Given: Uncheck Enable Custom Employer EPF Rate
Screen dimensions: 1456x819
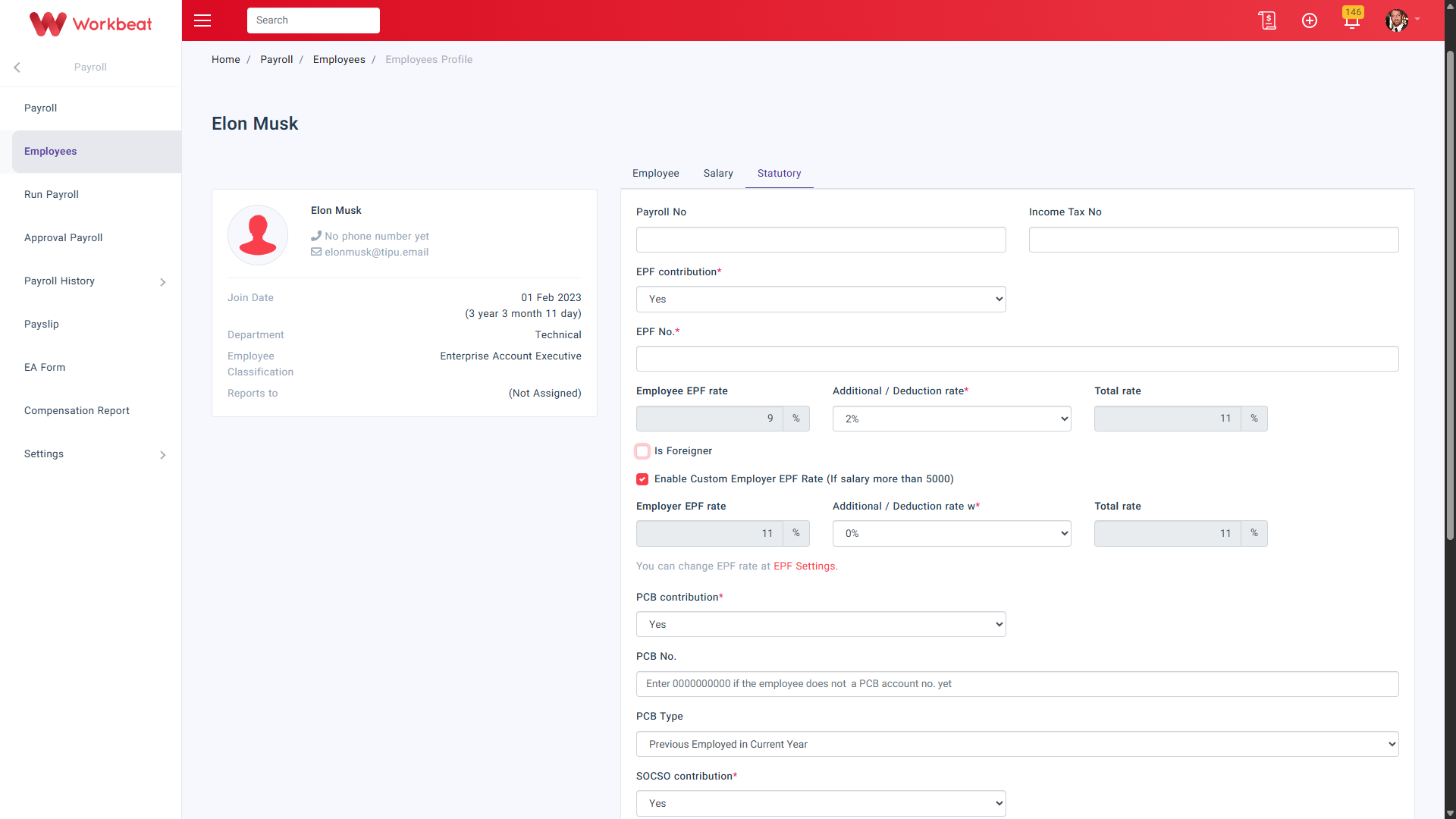Looking at the screenshot, I should 642,479.
